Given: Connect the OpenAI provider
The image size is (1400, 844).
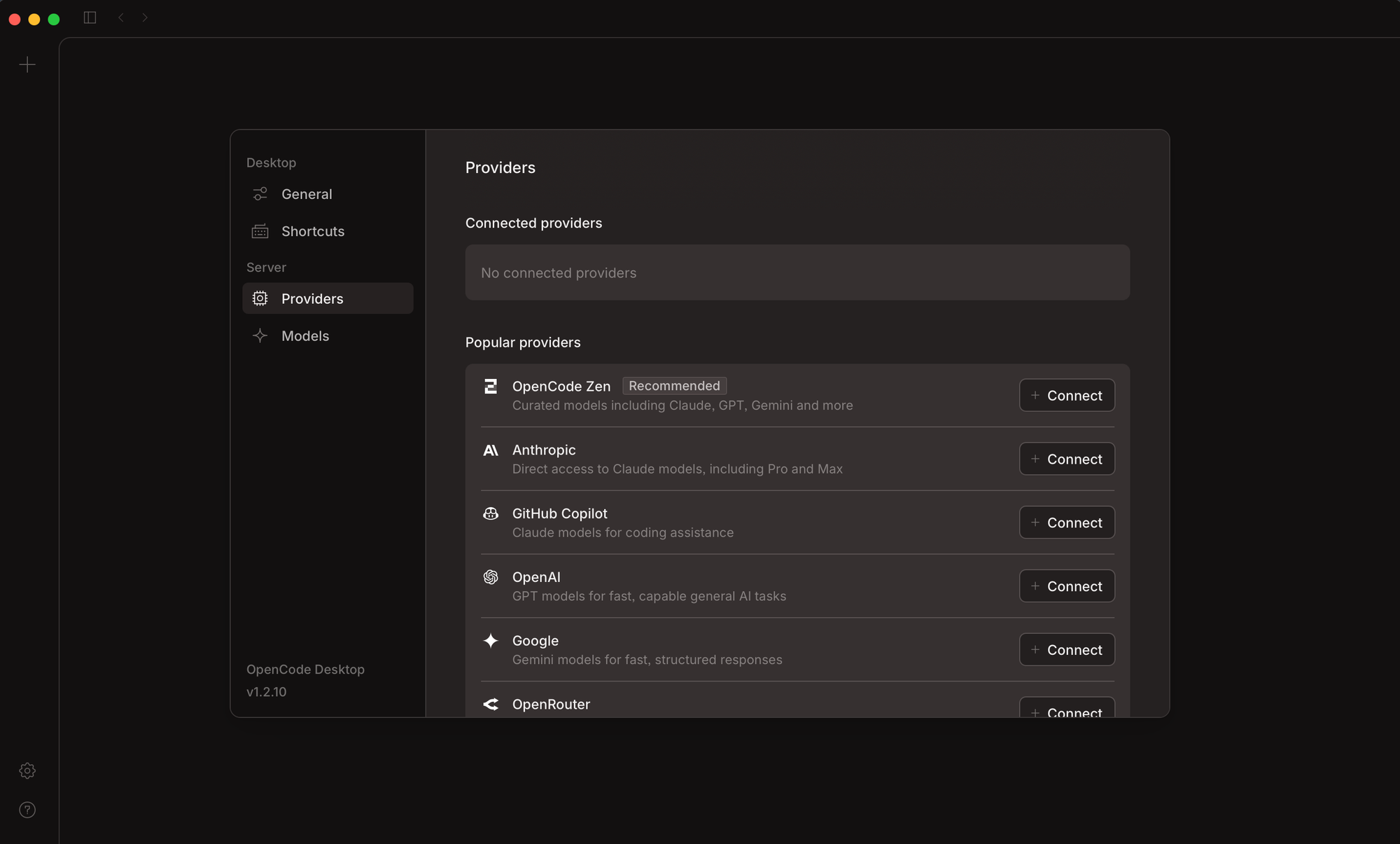Looking at the screenshot, I should click(x=1066, y=586).
